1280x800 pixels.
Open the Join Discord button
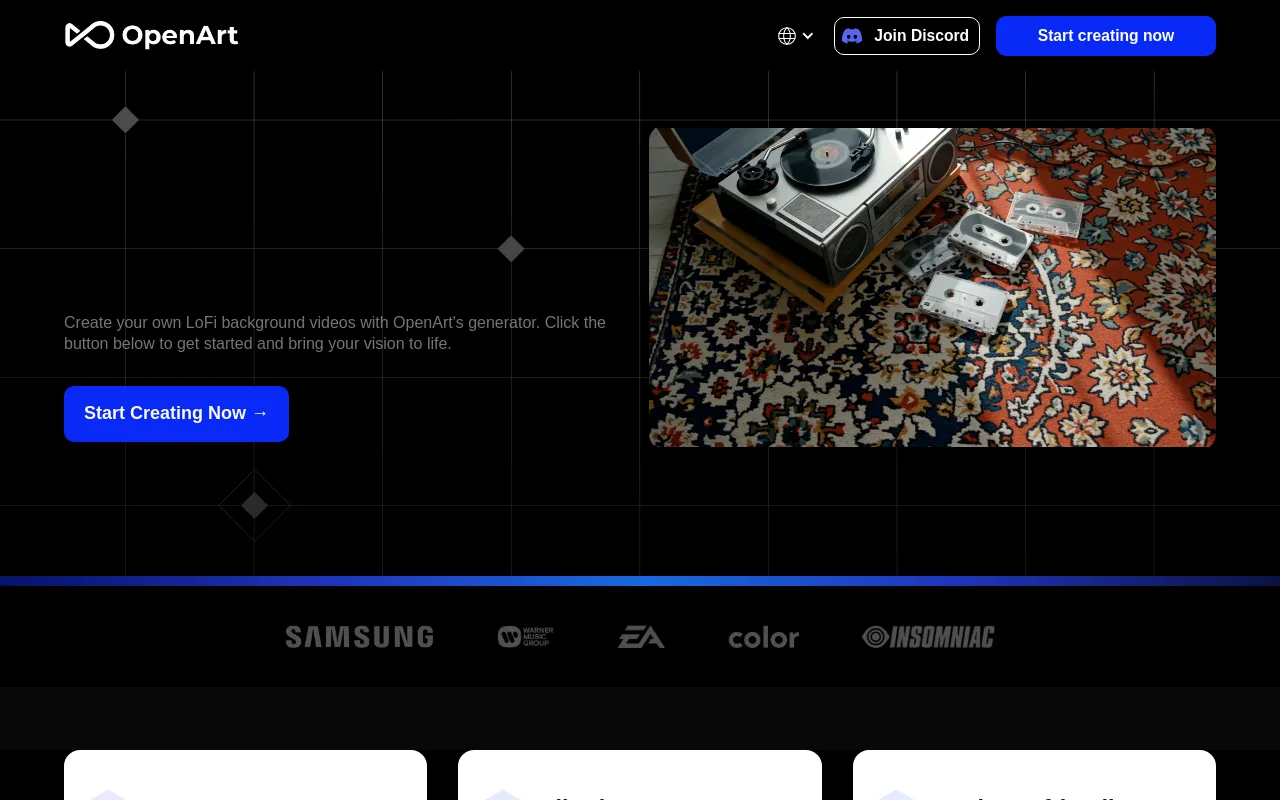[x=907, y=36]
